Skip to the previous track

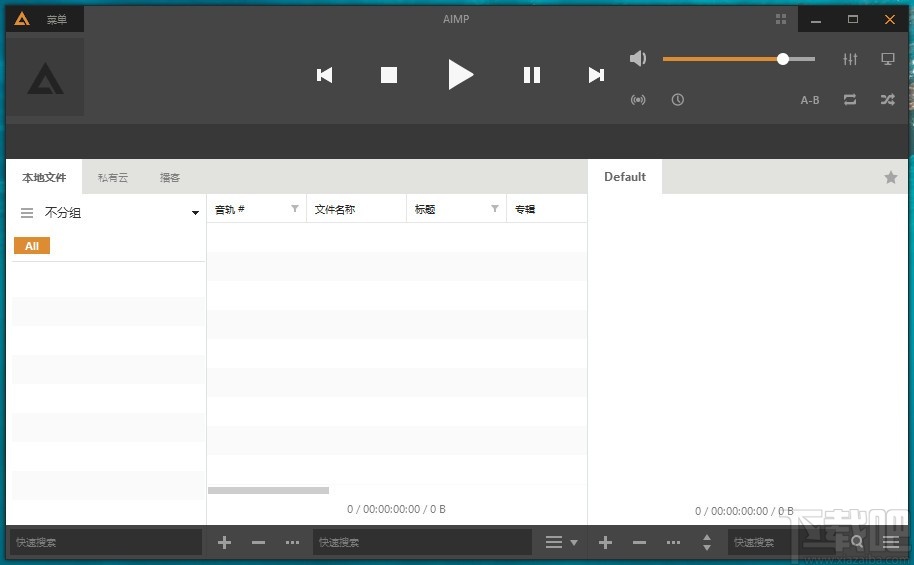pos(324,75)
